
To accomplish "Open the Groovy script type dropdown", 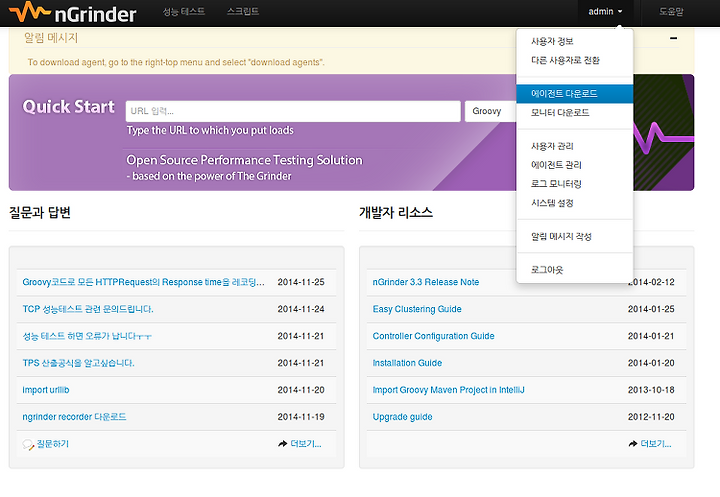I will coord(490,111).
